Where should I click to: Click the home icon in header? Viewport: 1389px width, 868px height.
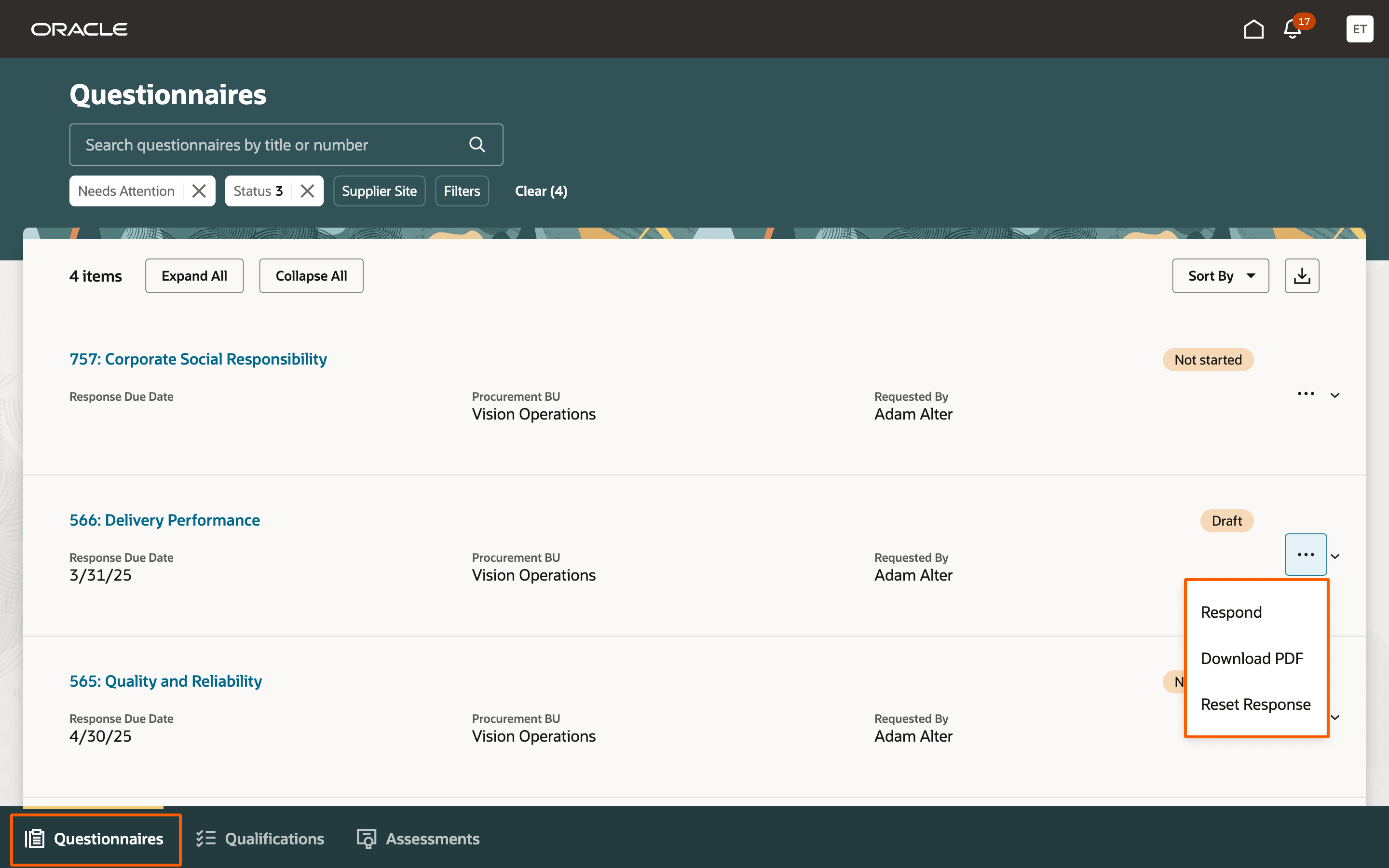pyautogui.click(x=1253, y=29)
